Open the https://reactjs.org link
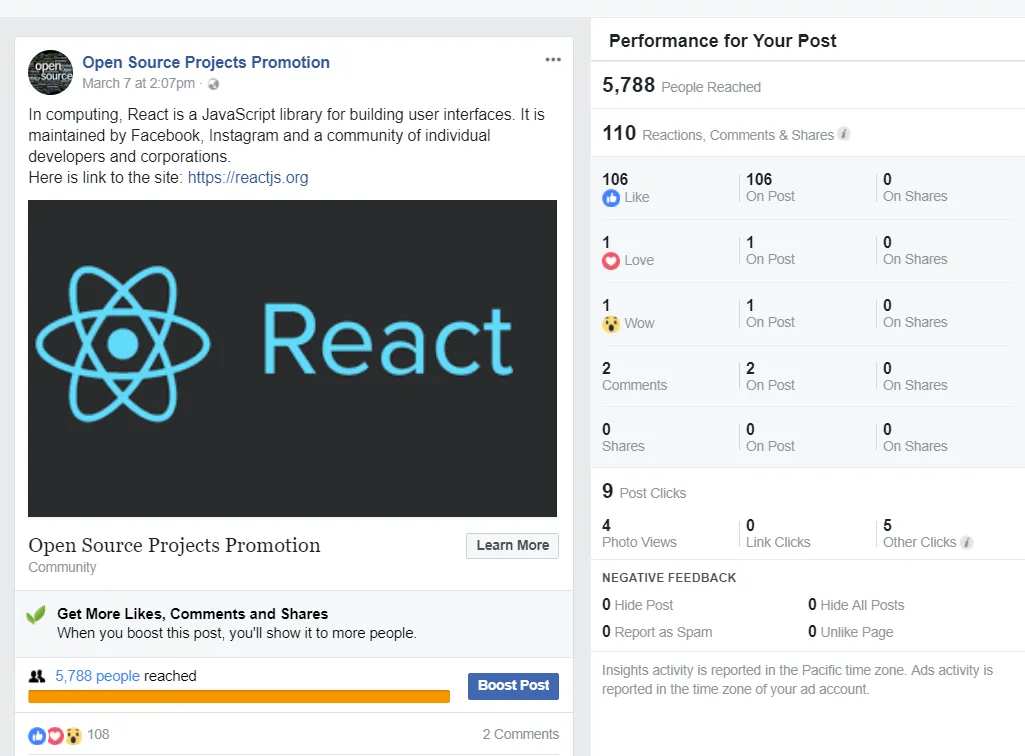The width and height of the screenshot is (1025, 756). tap(248, 177)
